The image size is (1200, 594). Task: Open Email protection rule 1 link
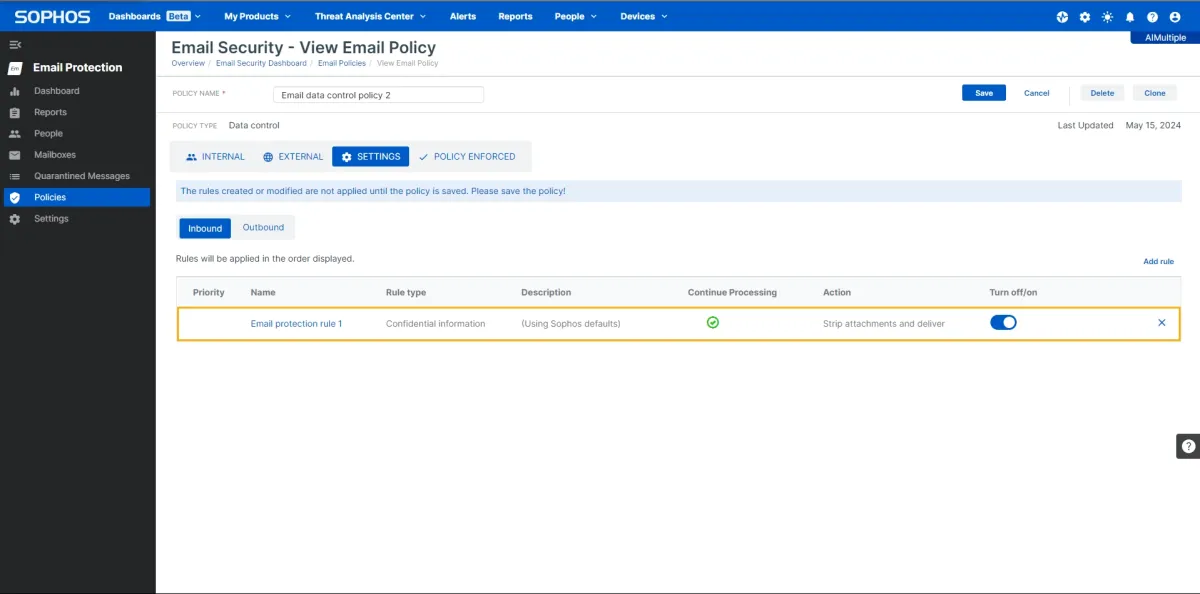click(296, 324)
